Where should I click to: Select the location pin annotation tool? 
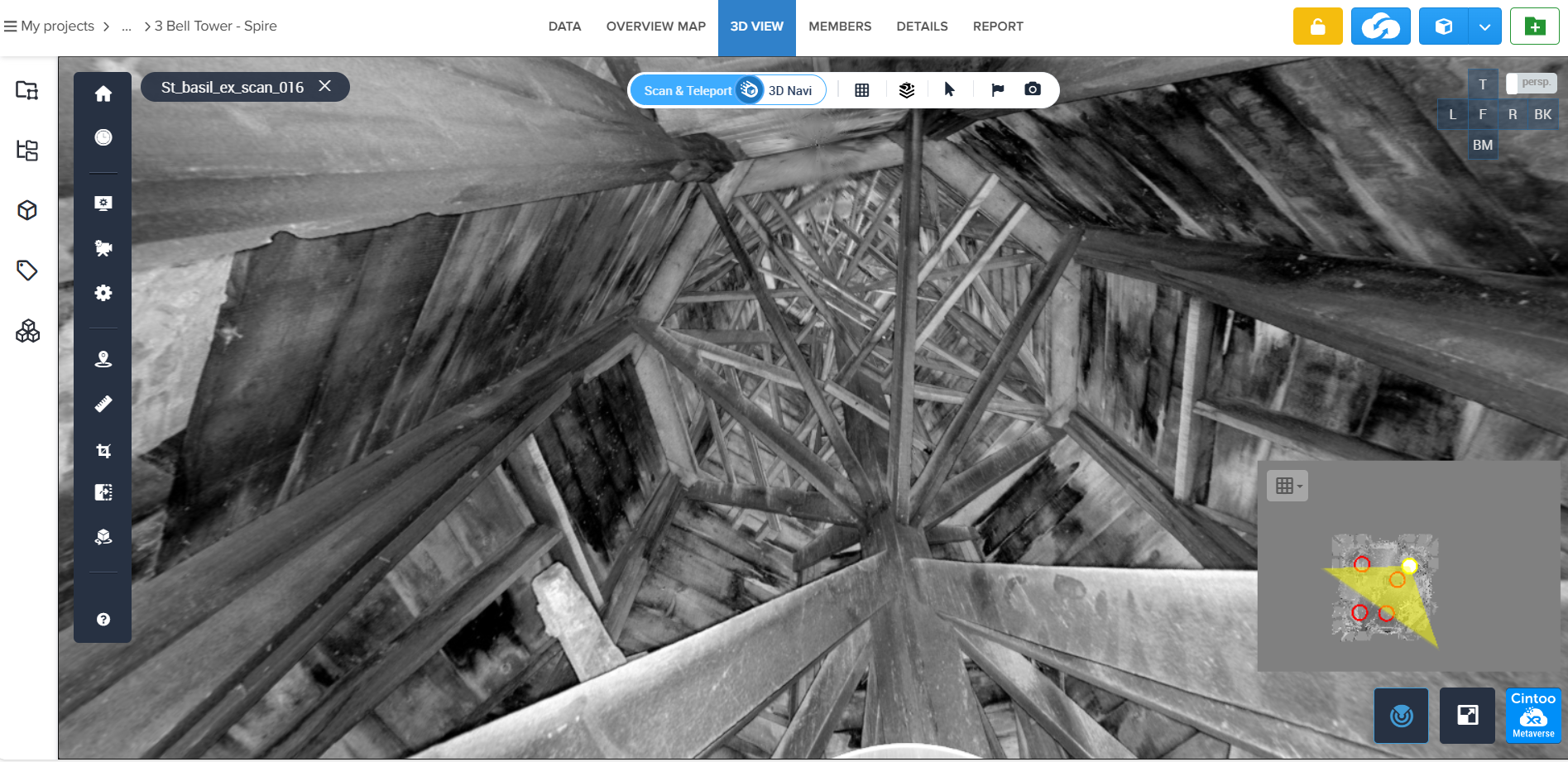pos(103,358)
